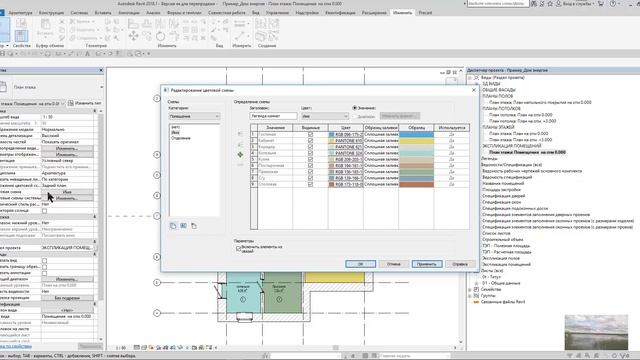Click the duplicate scheme icon under scheme list
Image resolution: width=640 pixels, height=360 pixels.
(x=173, y=226)
